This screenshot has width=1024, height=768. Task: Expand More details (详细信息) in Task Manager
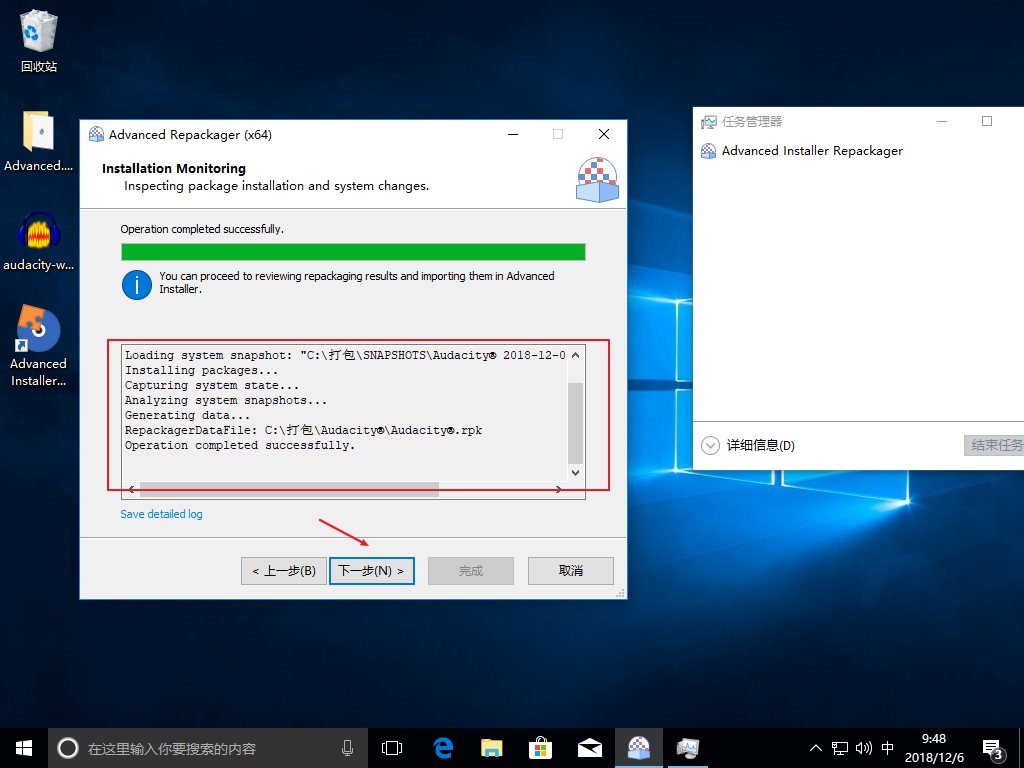click(x=748, y=445)
